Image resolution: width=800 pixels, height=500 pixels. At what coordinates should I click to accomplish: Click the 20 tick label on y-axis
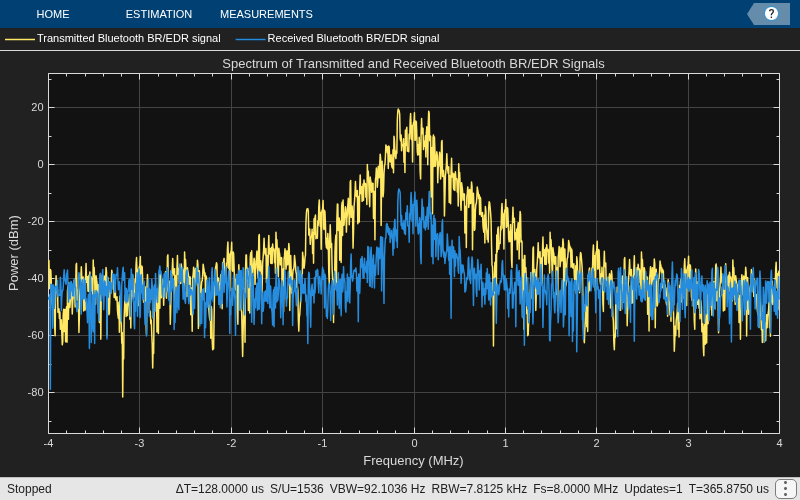(x=38, y=108)
